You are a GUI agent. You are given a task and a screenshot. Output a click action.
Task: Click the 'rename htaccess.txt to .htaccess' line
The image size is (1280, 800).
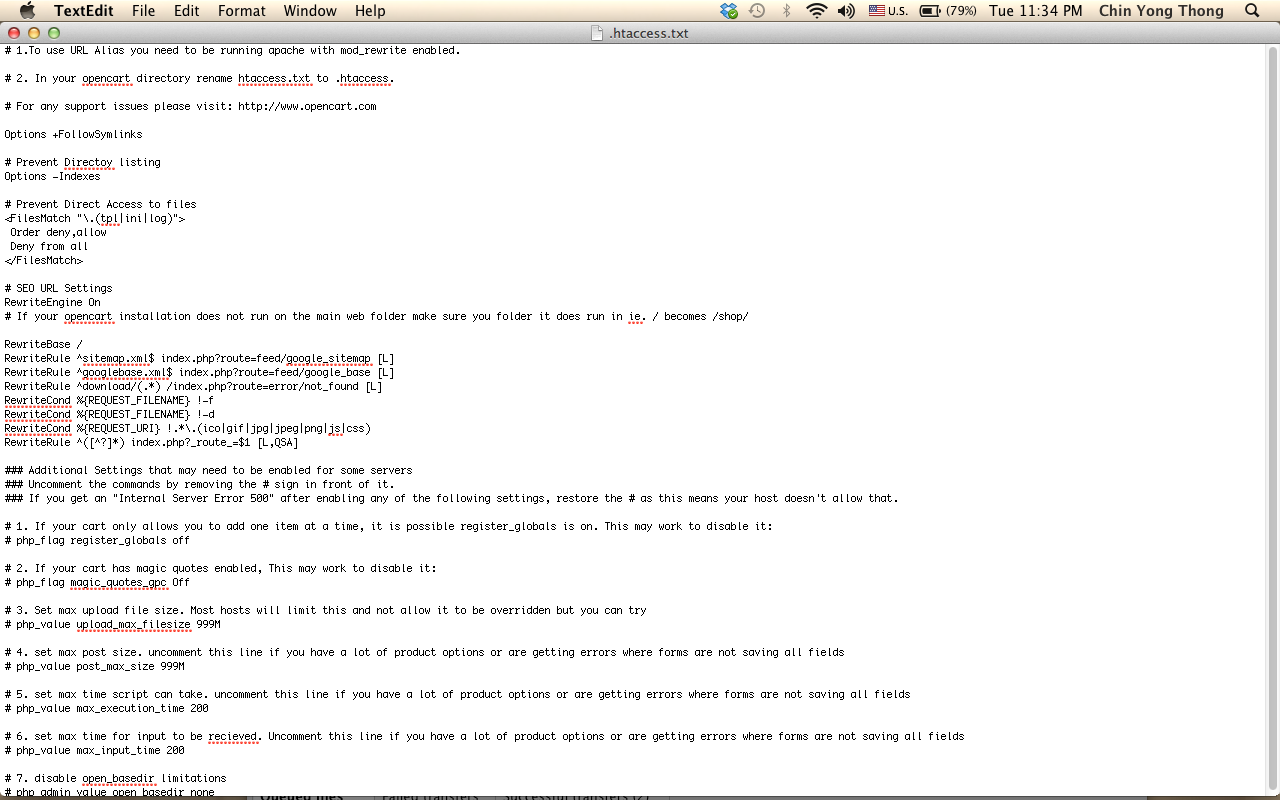[x=199, y=78]
